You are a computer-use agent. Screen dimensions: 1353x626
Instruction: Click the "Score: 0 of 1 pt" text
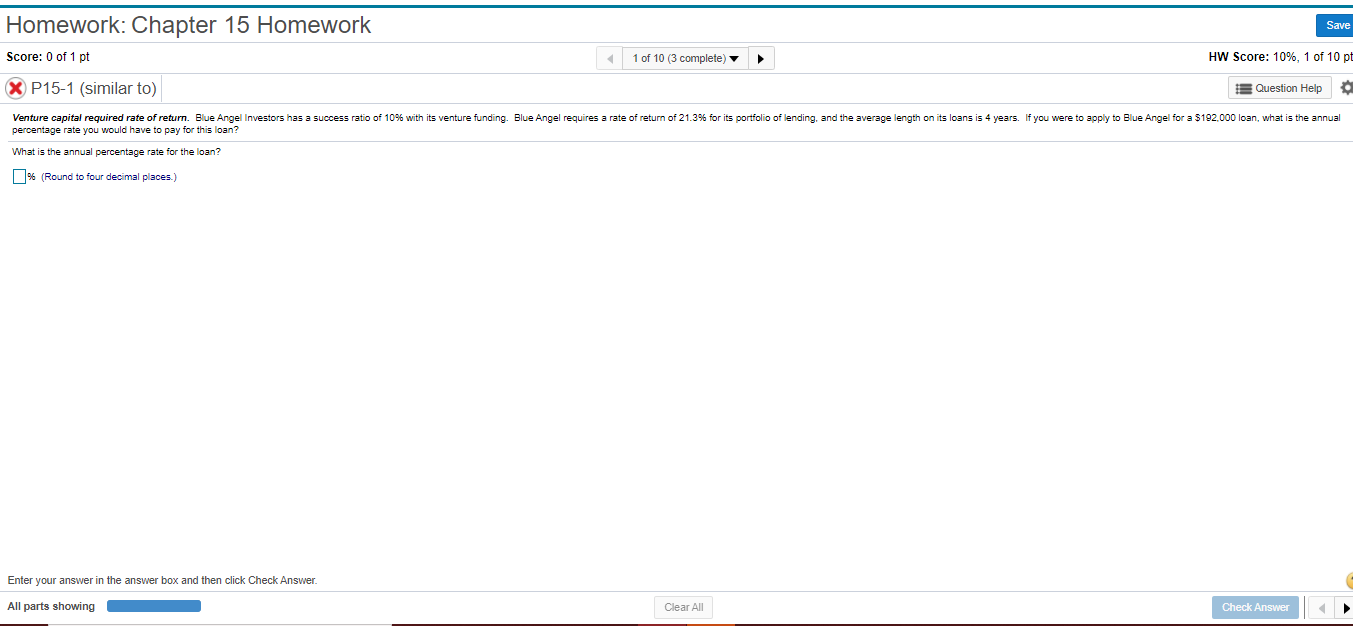(x=48, y=57)
